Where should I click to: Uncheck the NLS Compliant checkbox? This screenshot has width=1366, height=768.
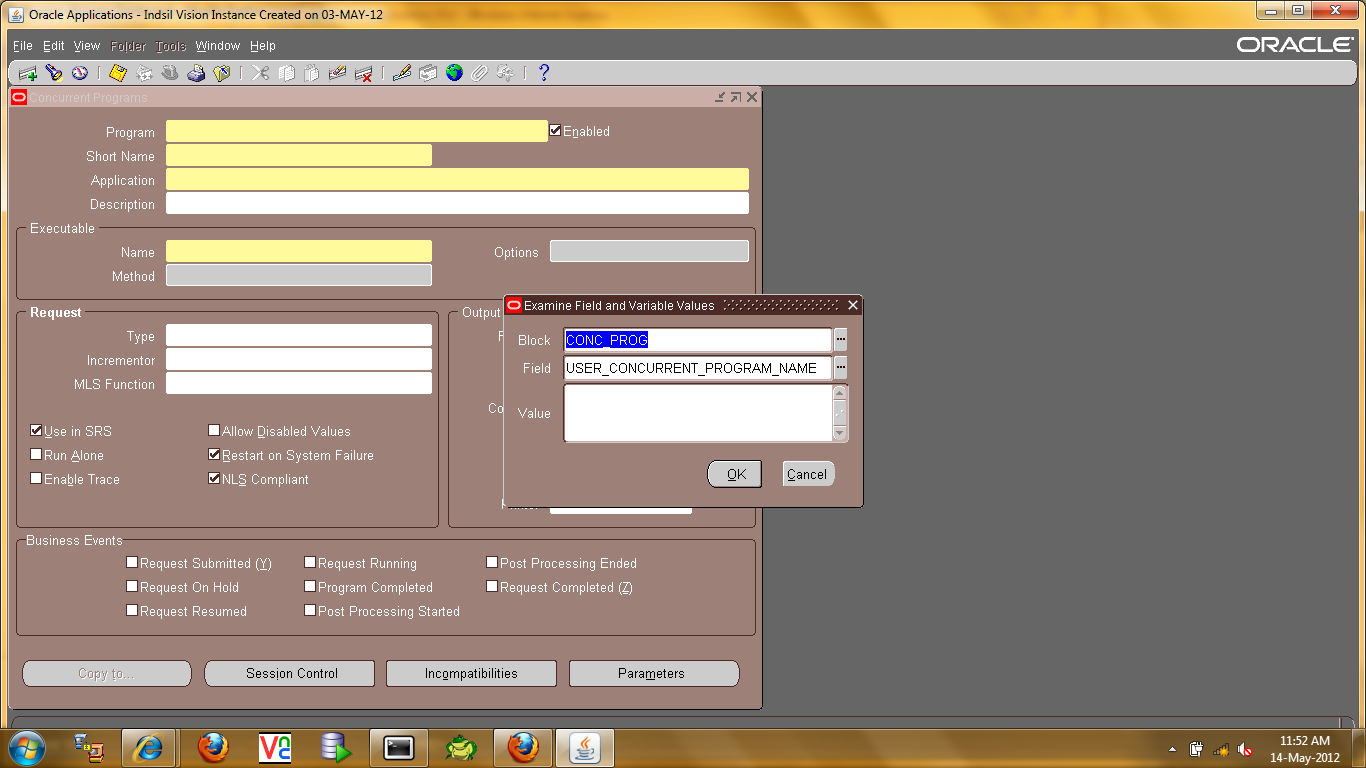[x=214, y=479]
